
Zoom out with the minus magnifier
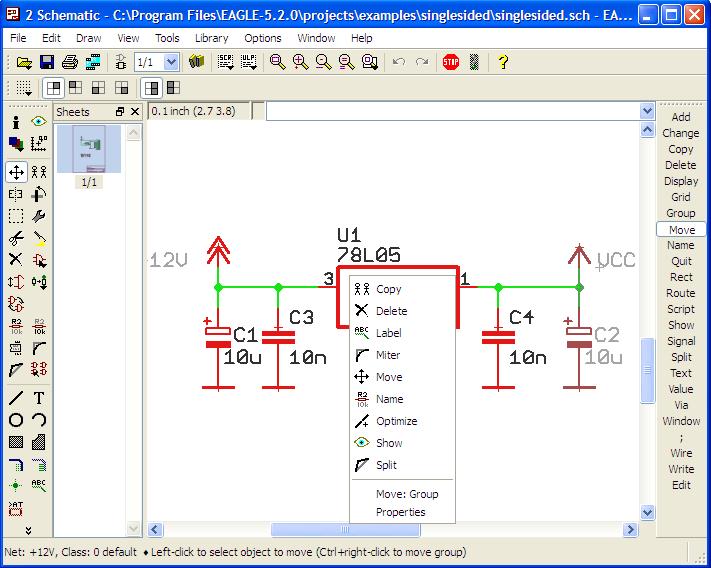pyautogui.click(x=323, y=62)
